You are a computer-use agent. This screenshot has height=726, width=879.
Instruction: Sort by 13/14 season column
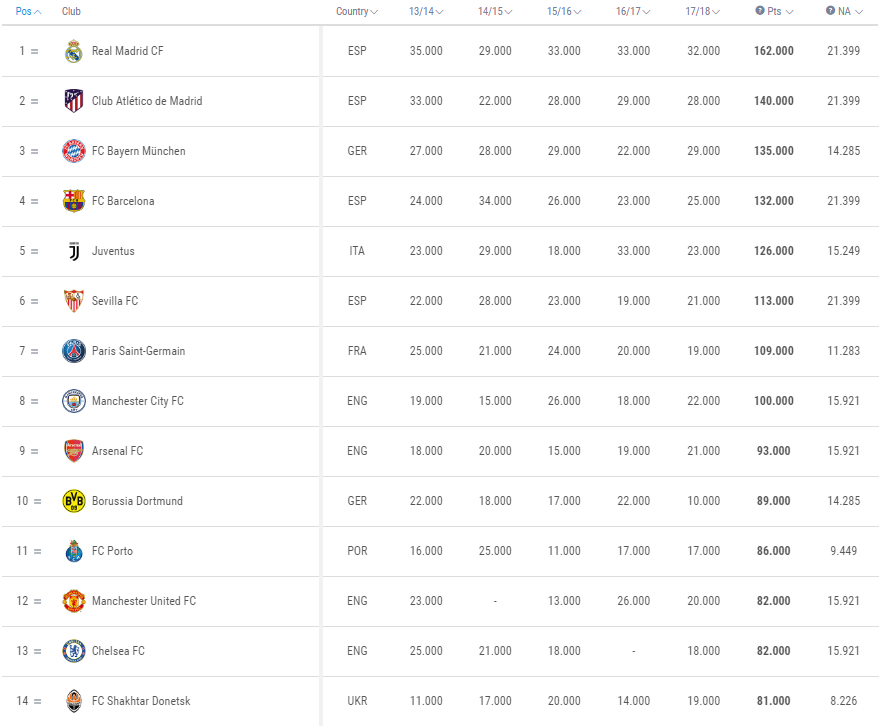[426, 11]
